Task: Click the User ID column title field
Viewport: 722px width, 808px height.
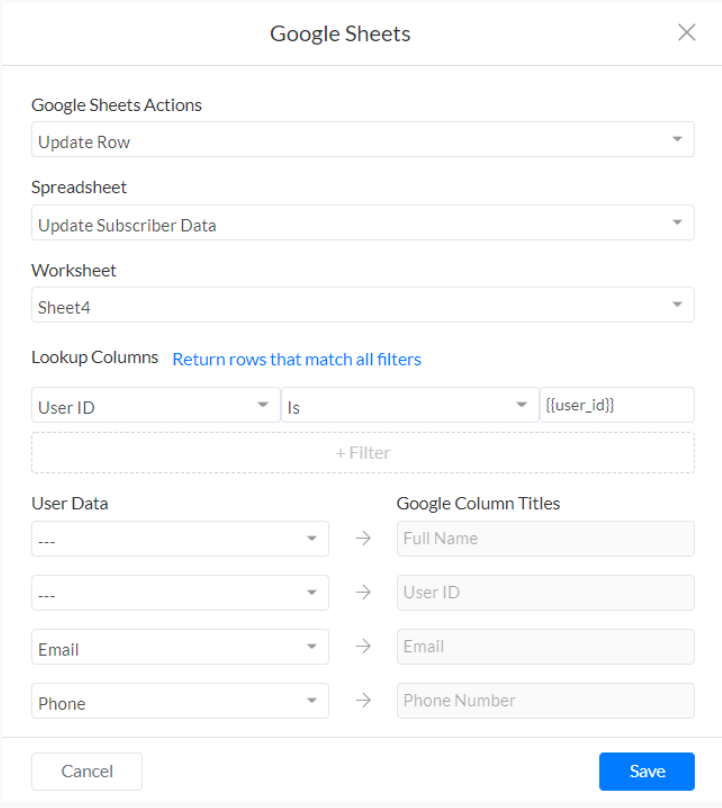Action: 545,593
